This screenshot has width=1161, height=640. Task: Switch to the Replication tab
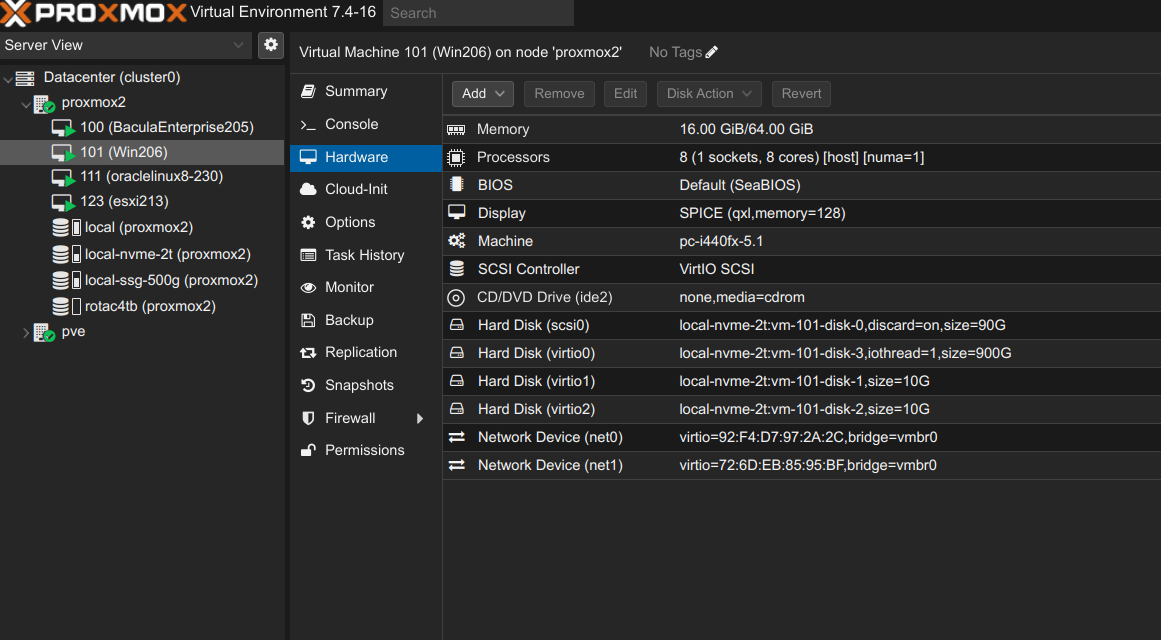[x=366, y=353]
